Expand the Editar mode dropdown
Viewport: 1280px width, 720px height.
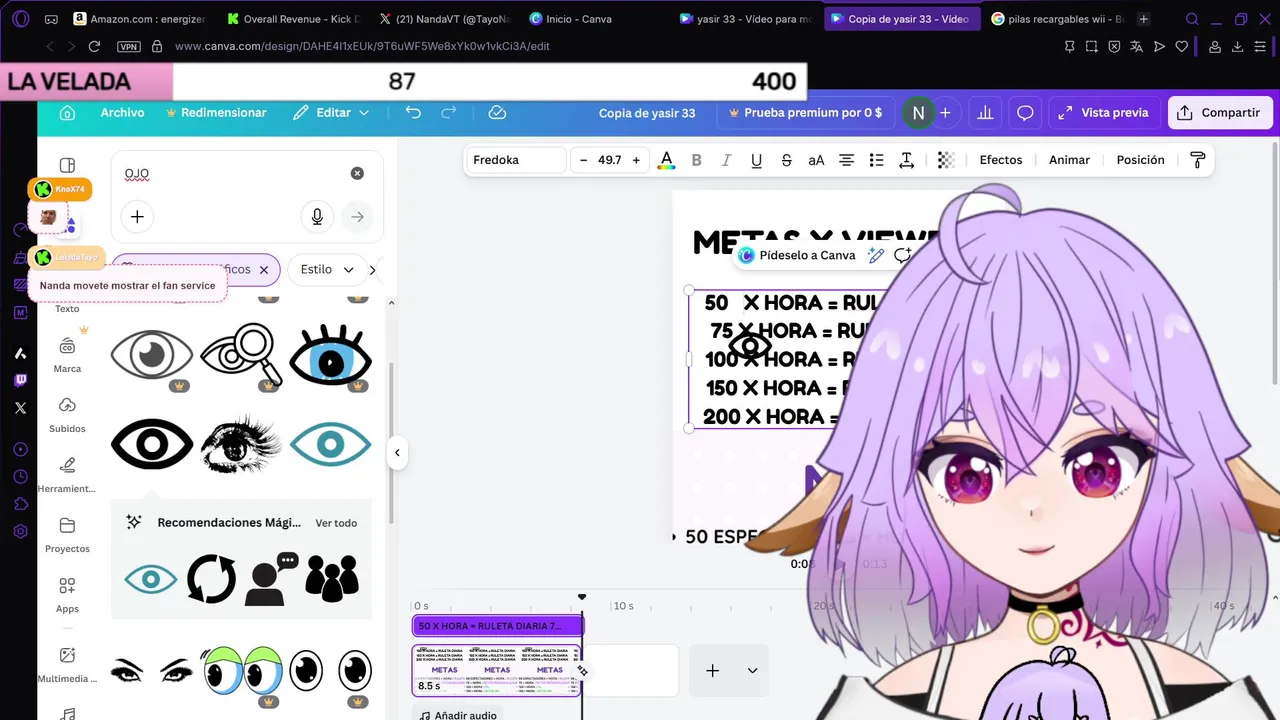point(331,113)
